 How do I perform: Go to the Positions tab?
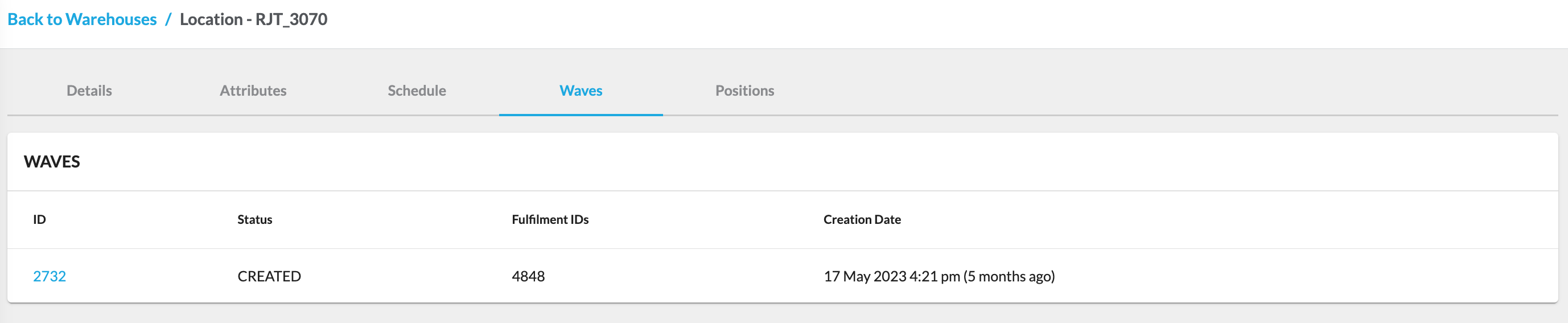(744, 91)
